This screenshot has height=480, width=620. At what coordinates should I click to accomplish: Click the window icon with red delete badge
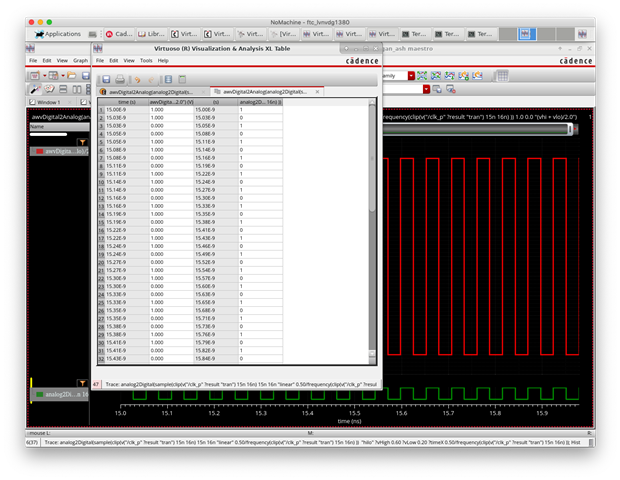pyautogui.click(x=451, y=89)
